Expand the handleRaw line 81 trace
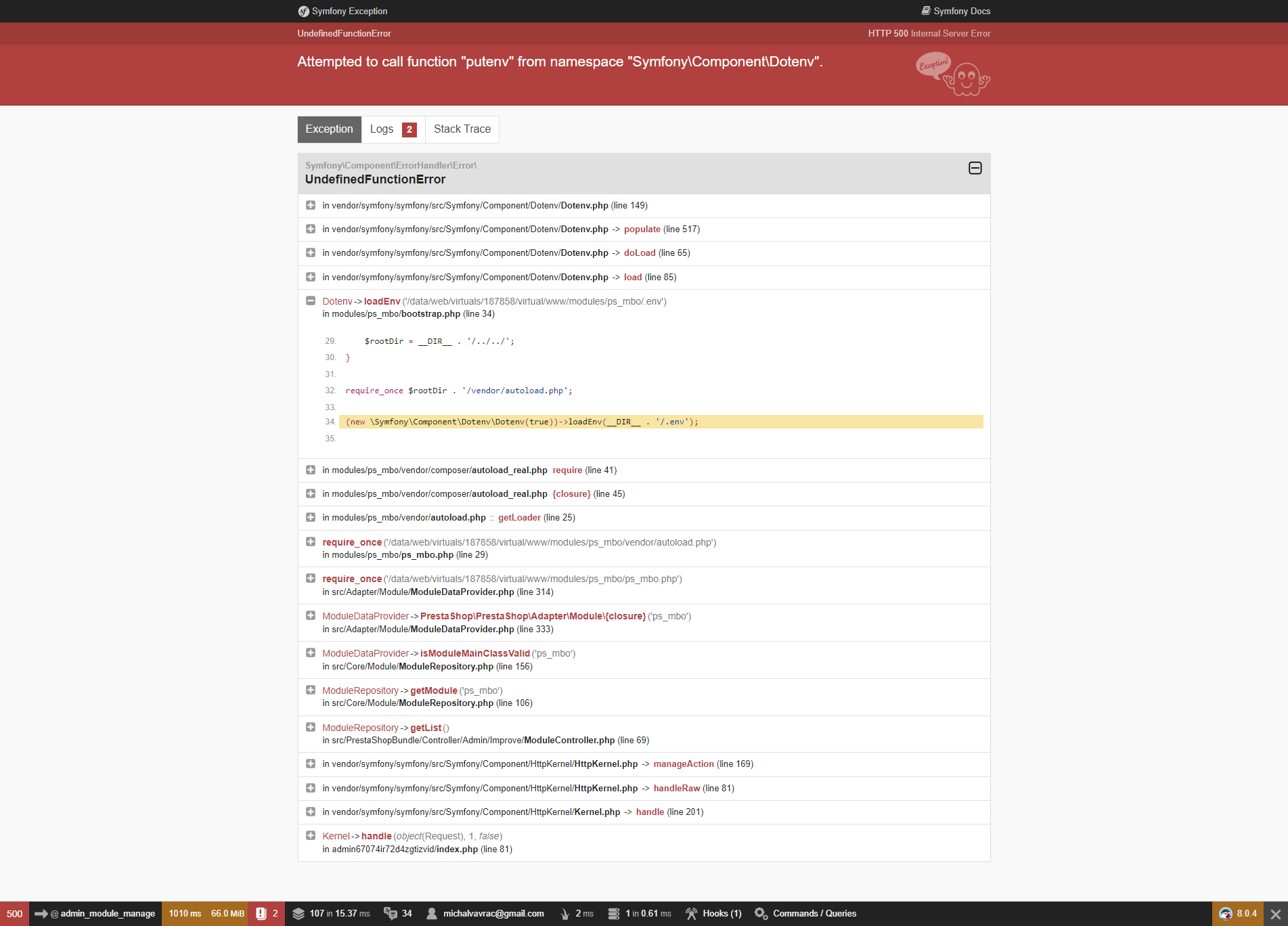This screenshot has width=1288, height=926. tap(311, 788)
